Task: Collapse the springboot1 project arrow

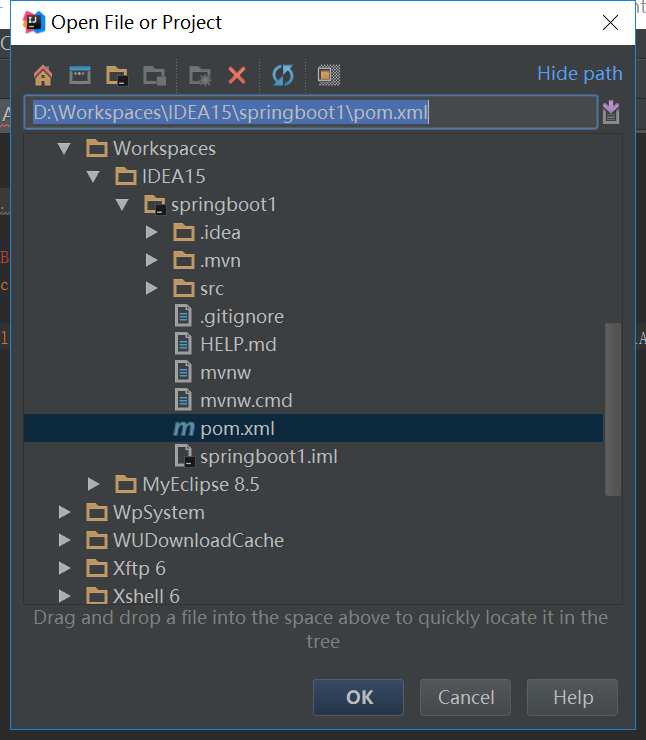Action: [122, 205]
